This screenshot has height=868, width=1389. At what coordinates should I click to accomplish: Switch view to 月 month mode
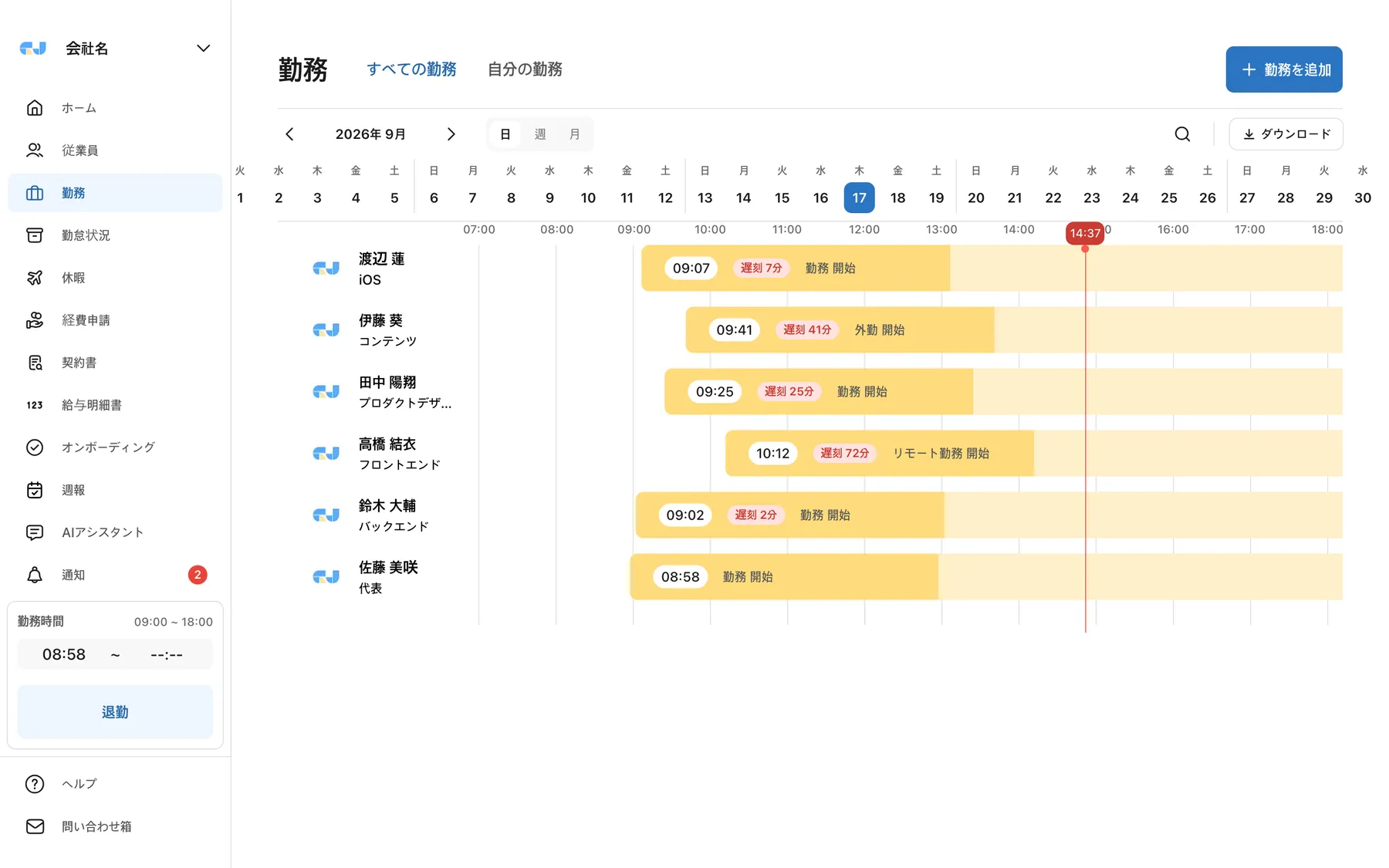coord(575,134)
